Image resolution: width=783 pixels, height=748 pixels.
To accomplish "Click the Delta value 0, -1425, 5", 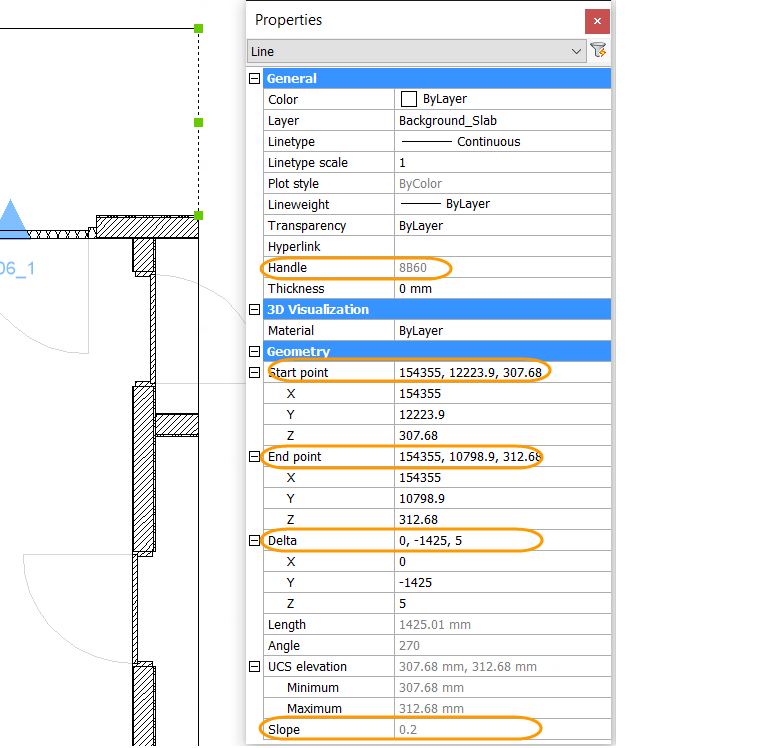I will click(x=430, y=540).
